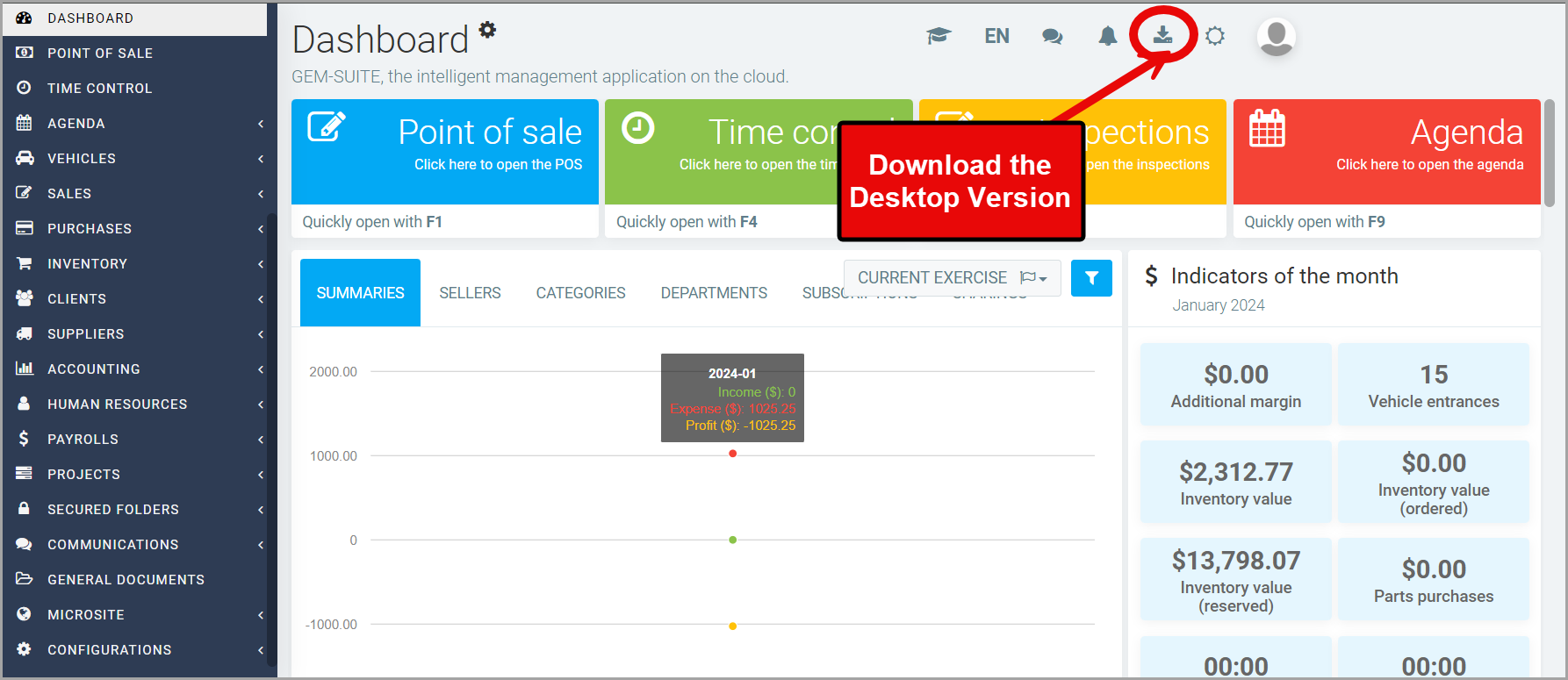Click the download desktop version icon

[1162, 35]
